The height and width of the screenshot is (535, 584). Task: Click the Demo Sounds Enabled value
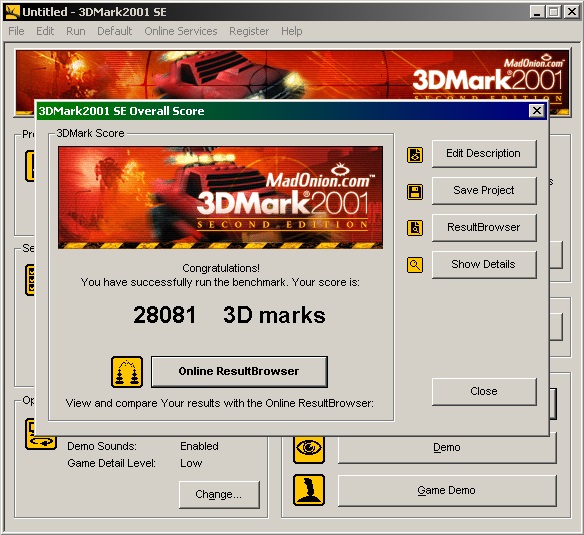click(x=199, y=446)
